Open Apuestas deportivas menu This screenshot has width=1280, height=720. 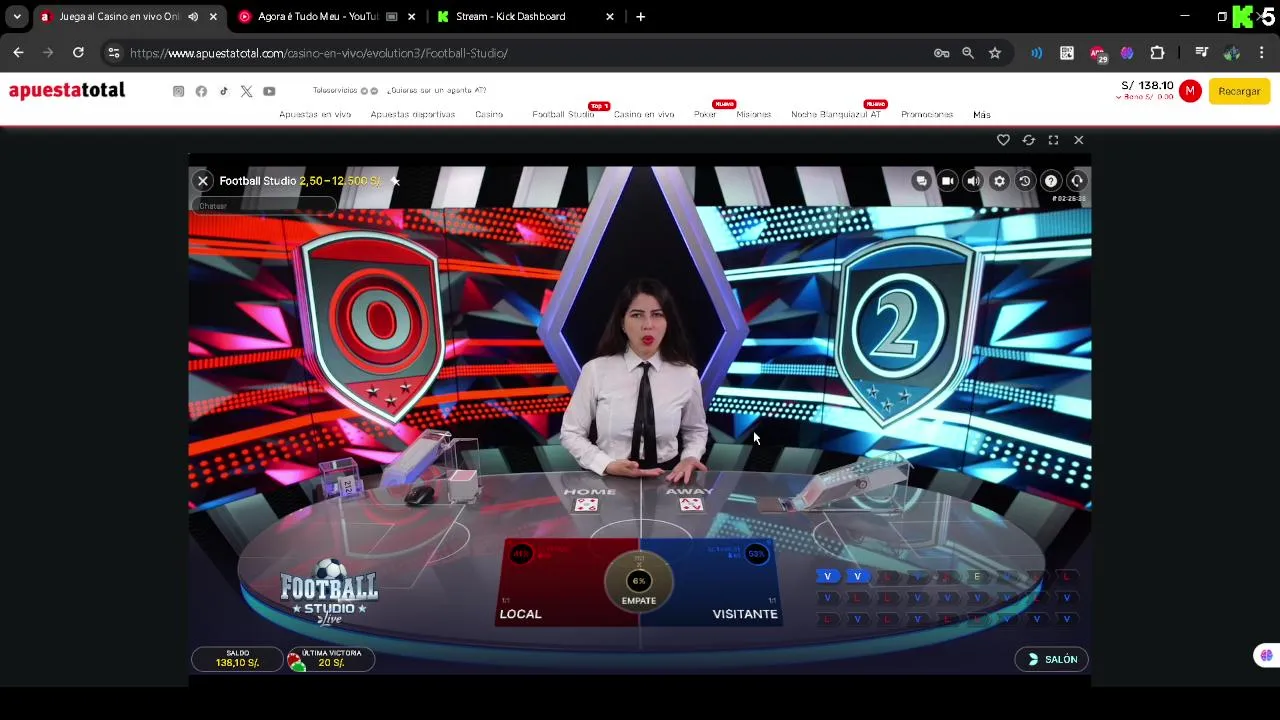coord(412,114)
